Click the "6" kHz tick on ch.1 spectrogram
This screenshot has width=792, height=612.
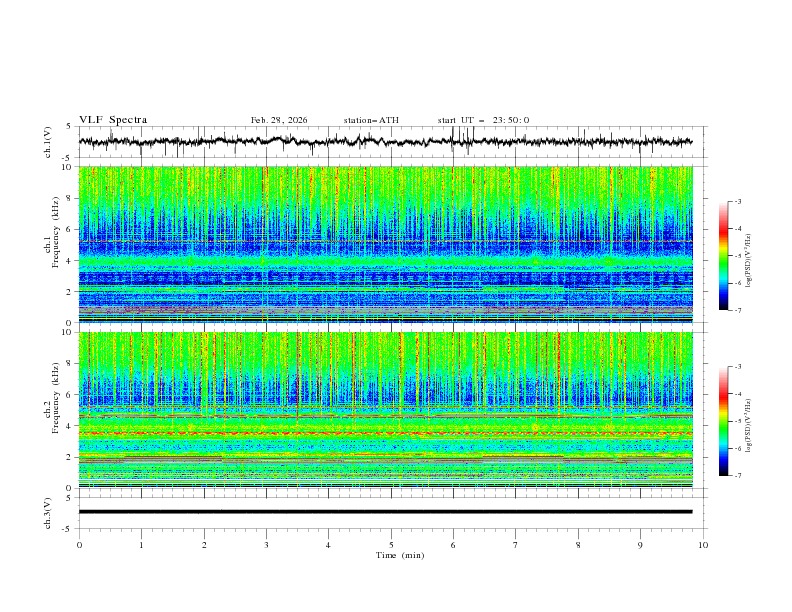click(x=70, y=229)
